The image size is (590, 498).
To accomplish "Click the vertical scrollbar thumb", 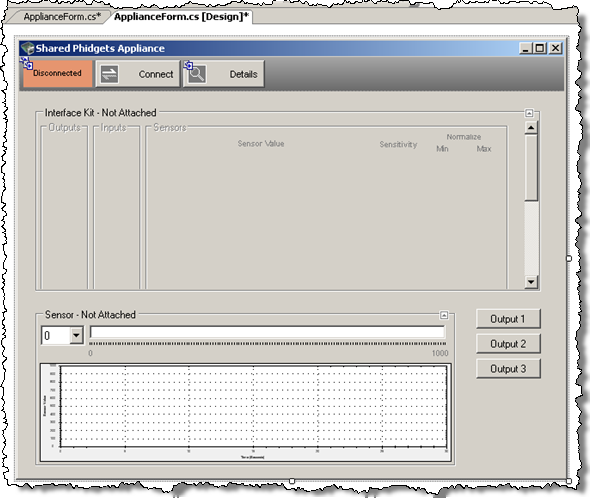I will tap(531, 168).
